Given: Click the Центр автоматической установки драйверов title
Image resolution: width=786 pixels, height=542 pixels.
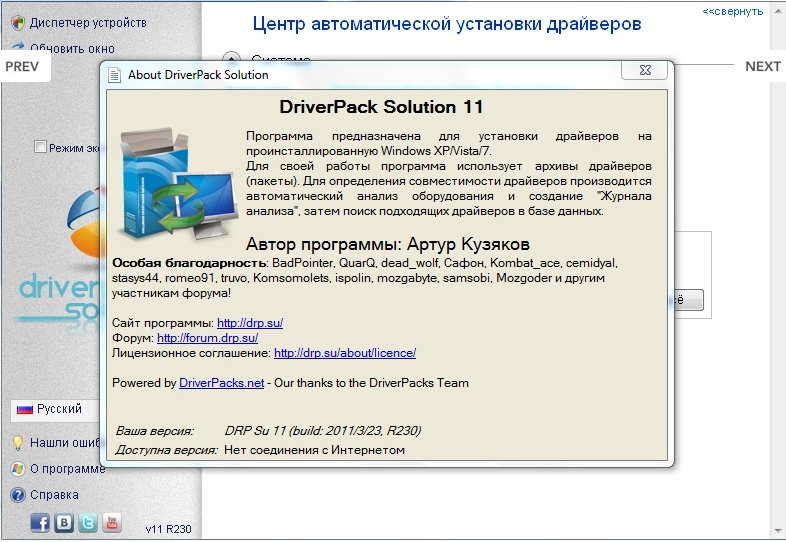Looking at the screenshot, I should point(447,24).
